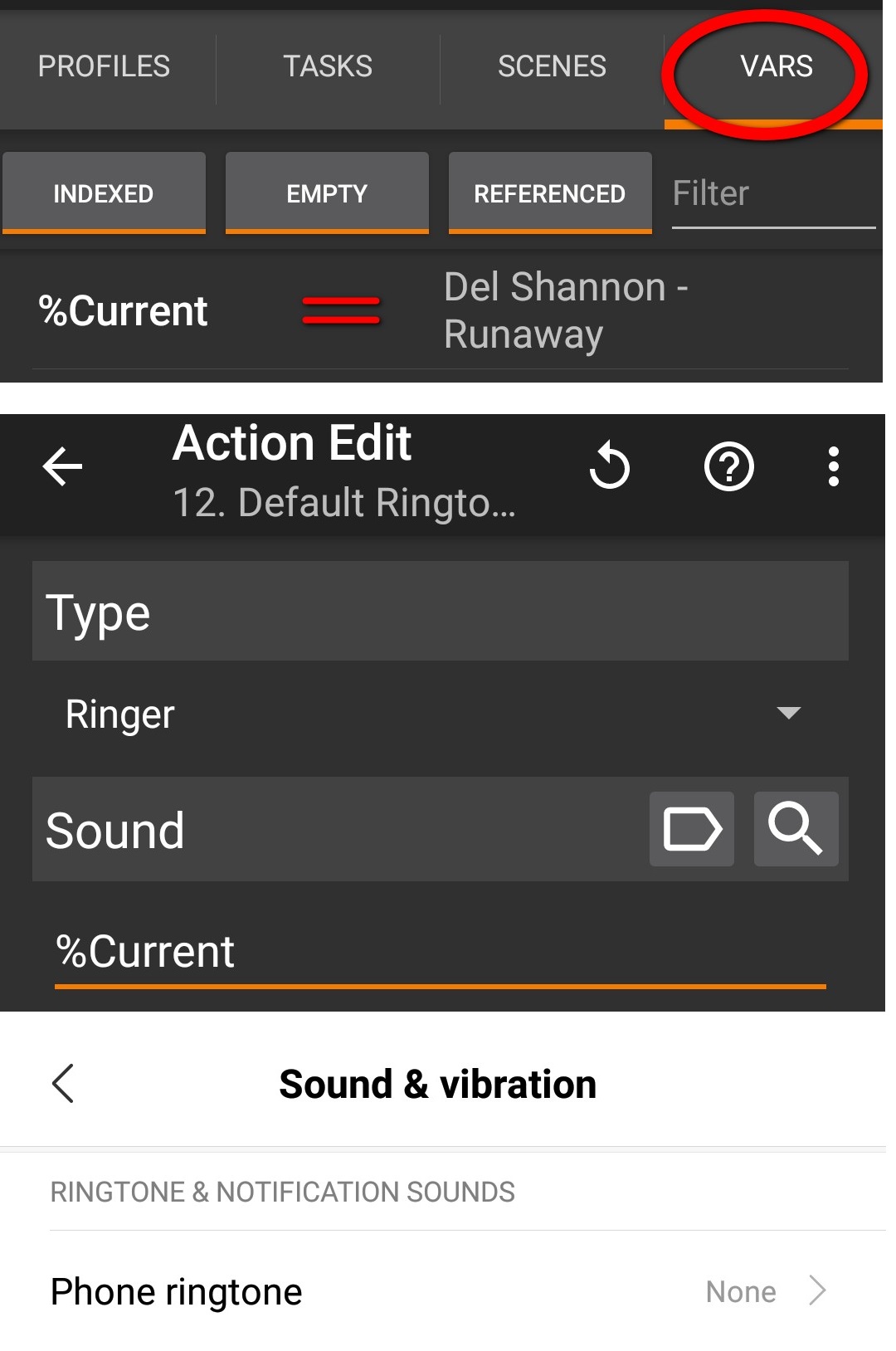
Task: Go back from Sound & vibration
Action: (63, 1083)
